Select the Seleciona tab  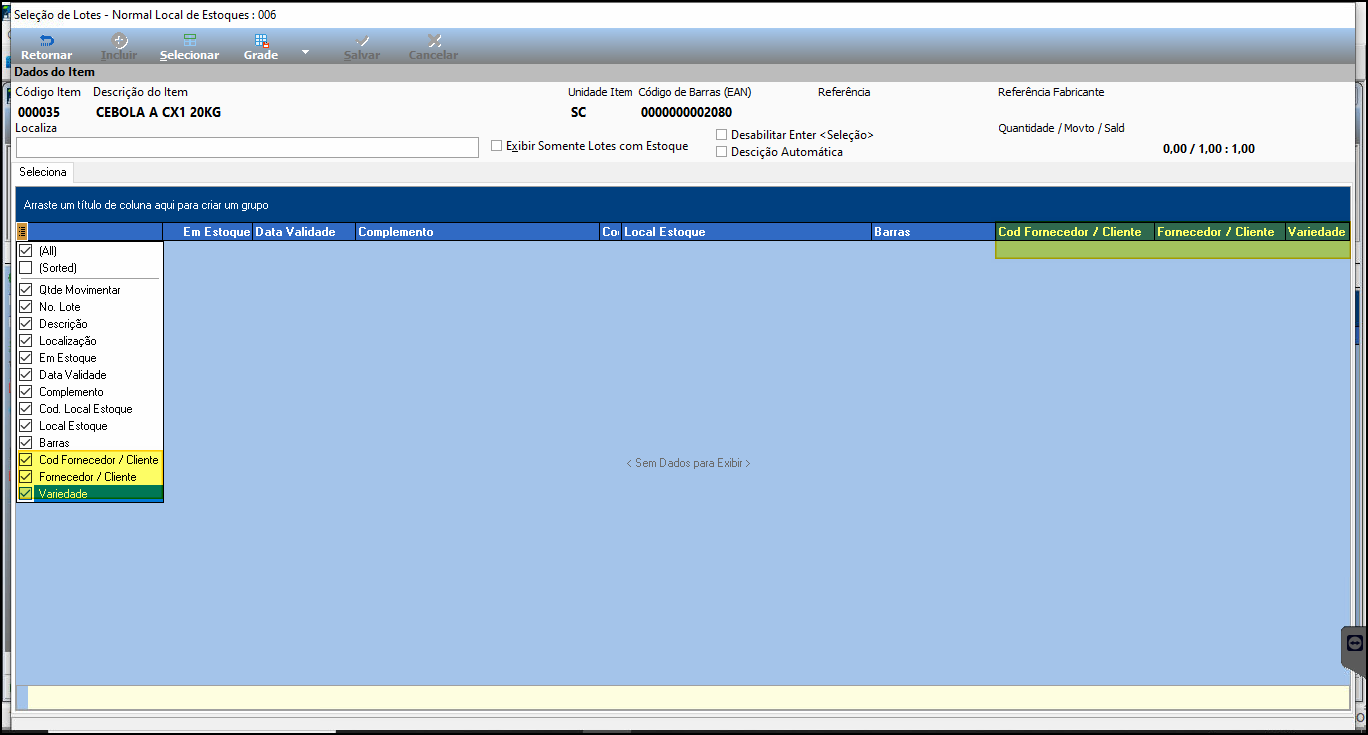43,173
